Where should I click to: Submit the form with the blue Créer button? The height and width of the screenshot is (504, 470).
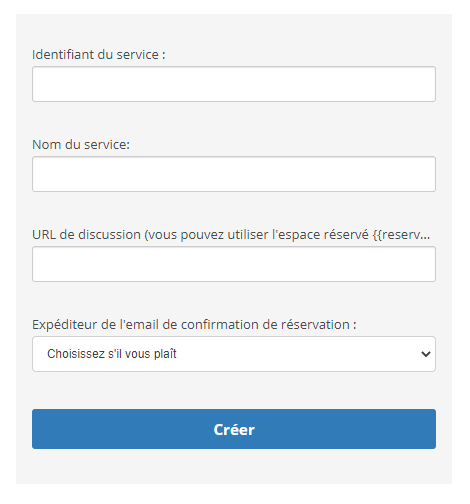234,429
